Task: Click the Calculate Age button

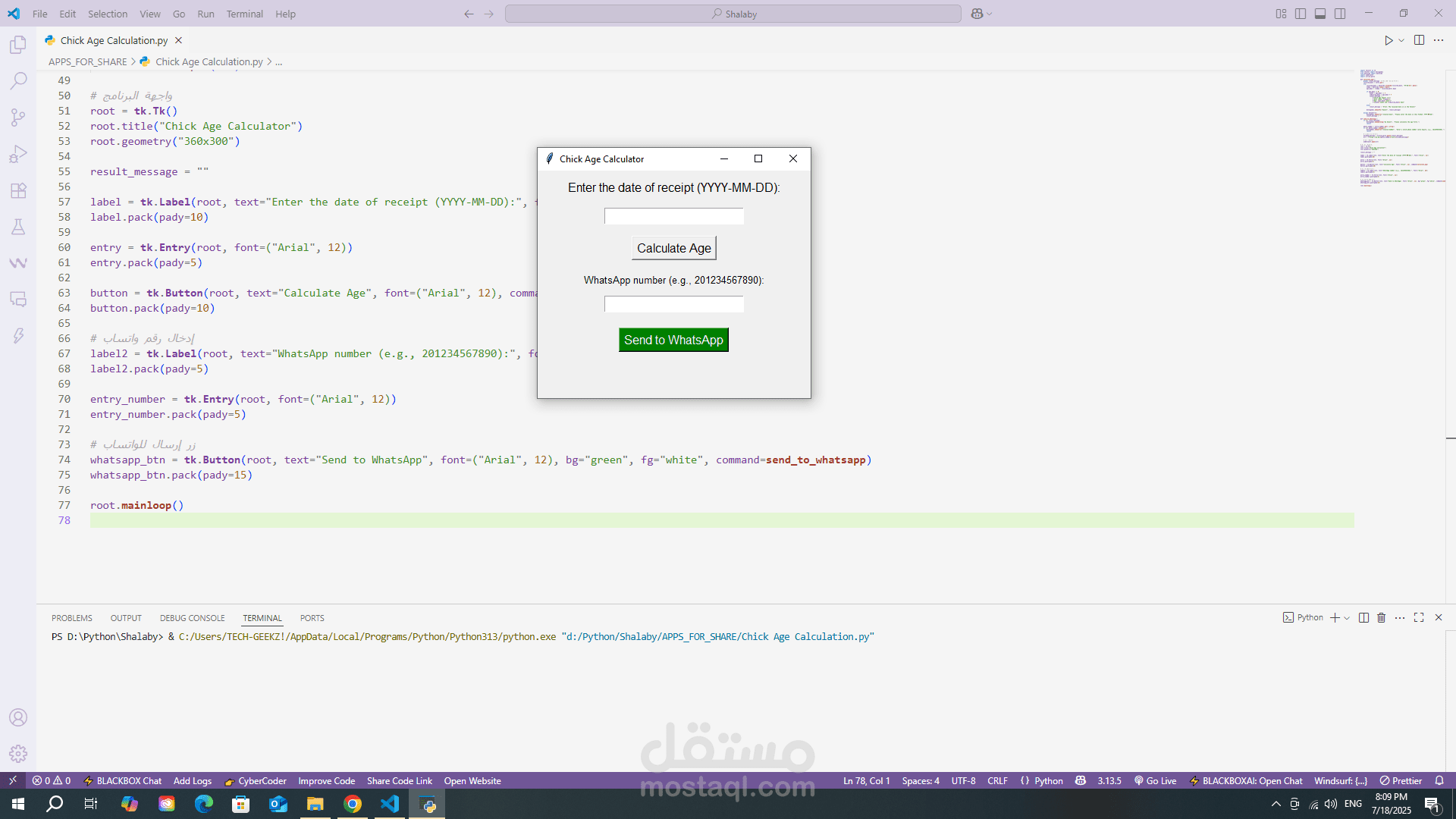Action: coord(673,248)
